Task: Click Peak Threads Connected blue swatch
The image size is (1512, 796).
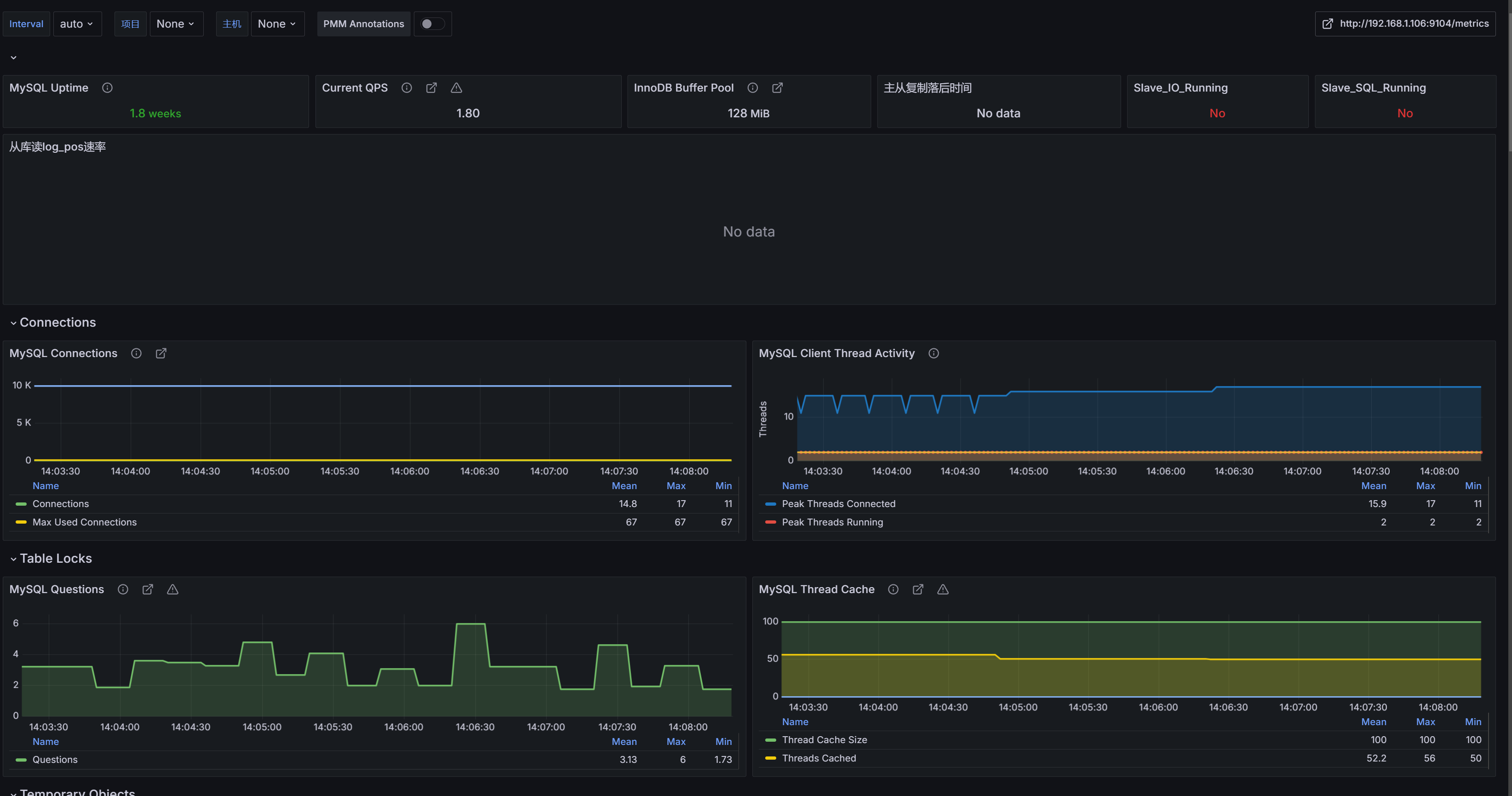Action: pos(771,504)
